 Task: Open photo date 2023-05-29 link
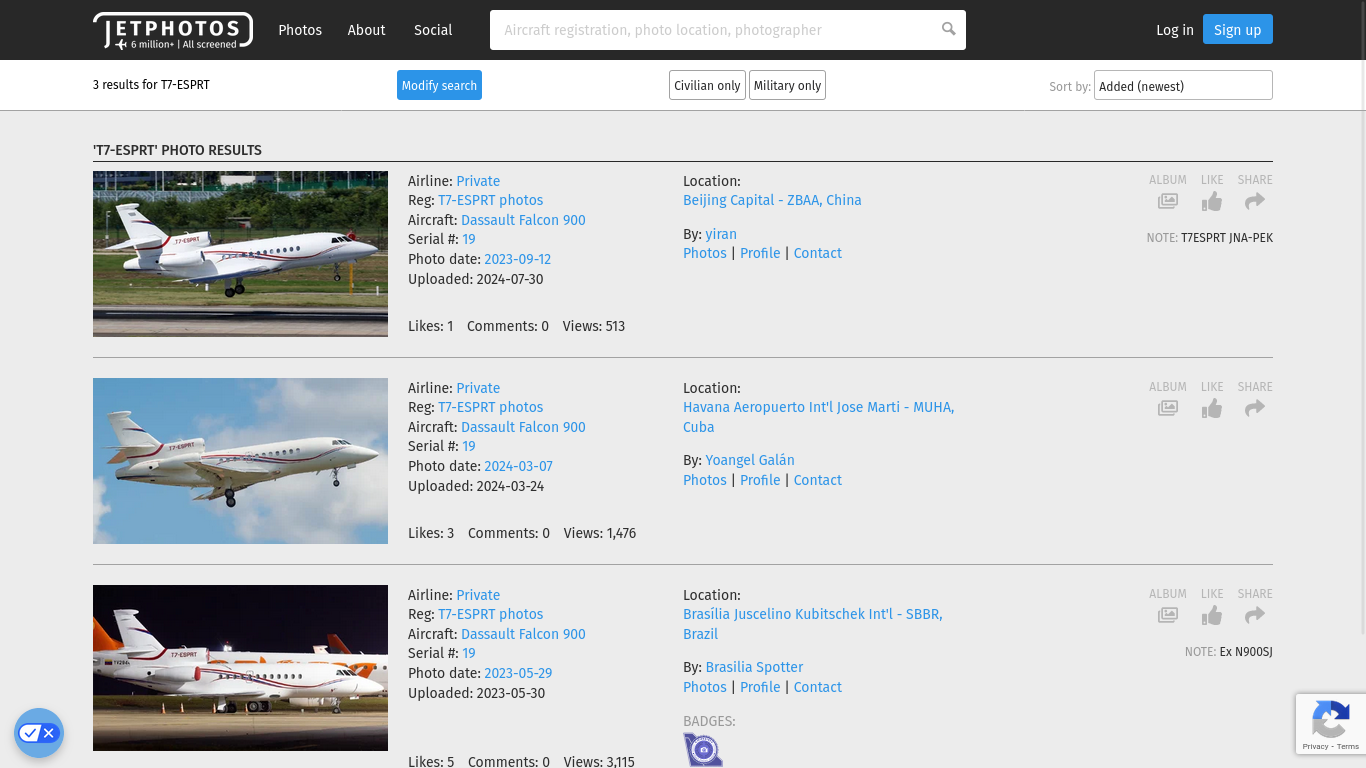518,673
